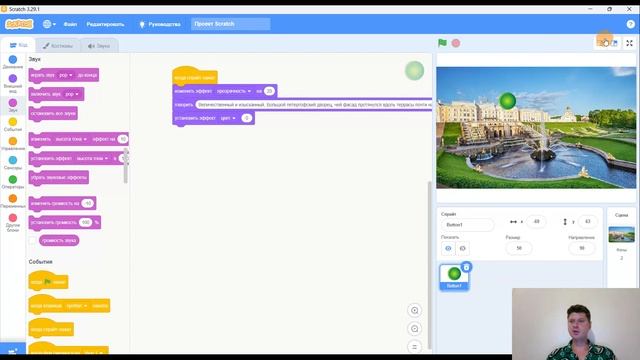Click the sprite y coordinate field
This screenshot has height=360, width=640.
(587, 222)
